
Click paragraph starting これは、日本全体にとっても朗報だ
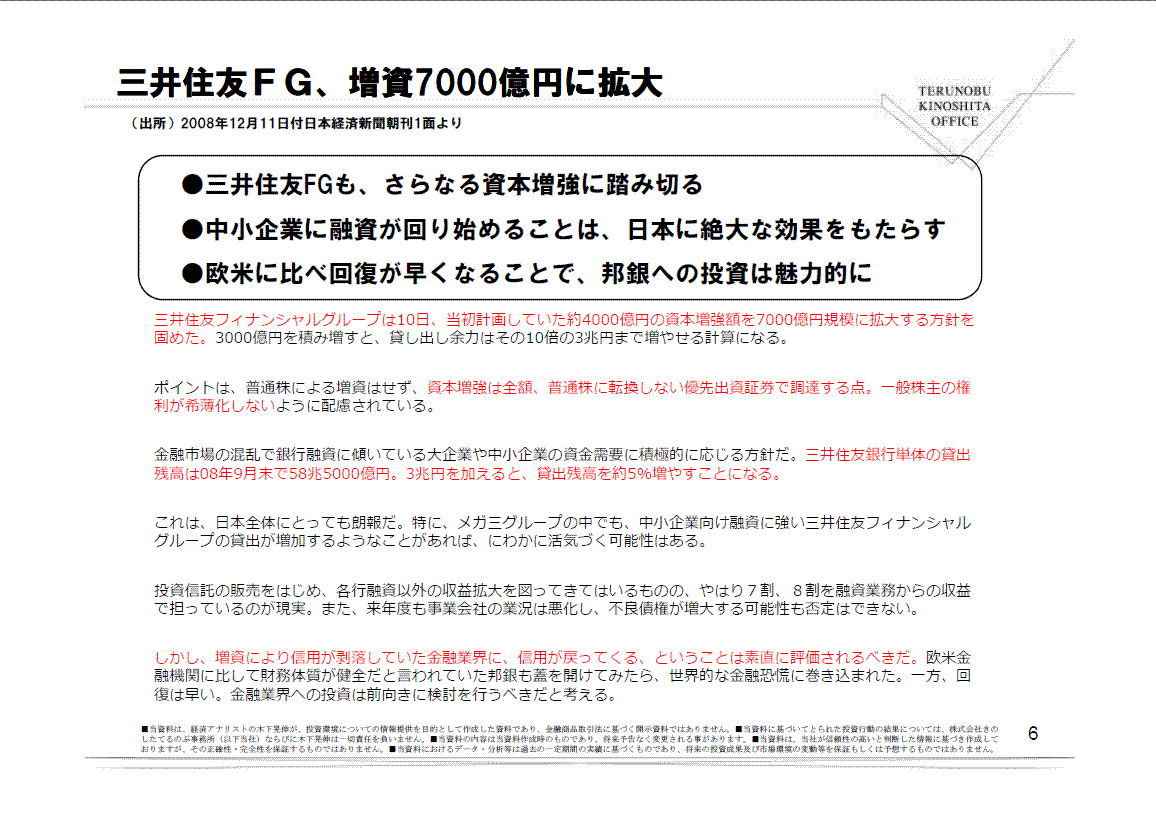pyautogui.click(x=562, y=531)
